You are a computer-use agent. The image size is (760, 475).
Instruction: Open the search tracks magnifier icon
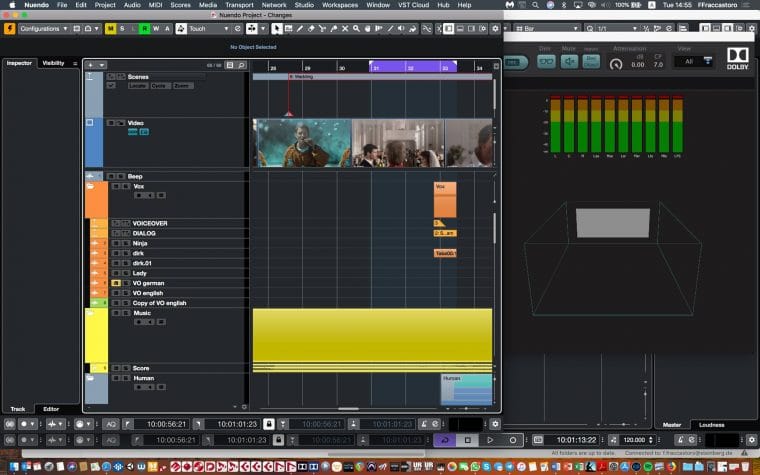click(241, 65)
